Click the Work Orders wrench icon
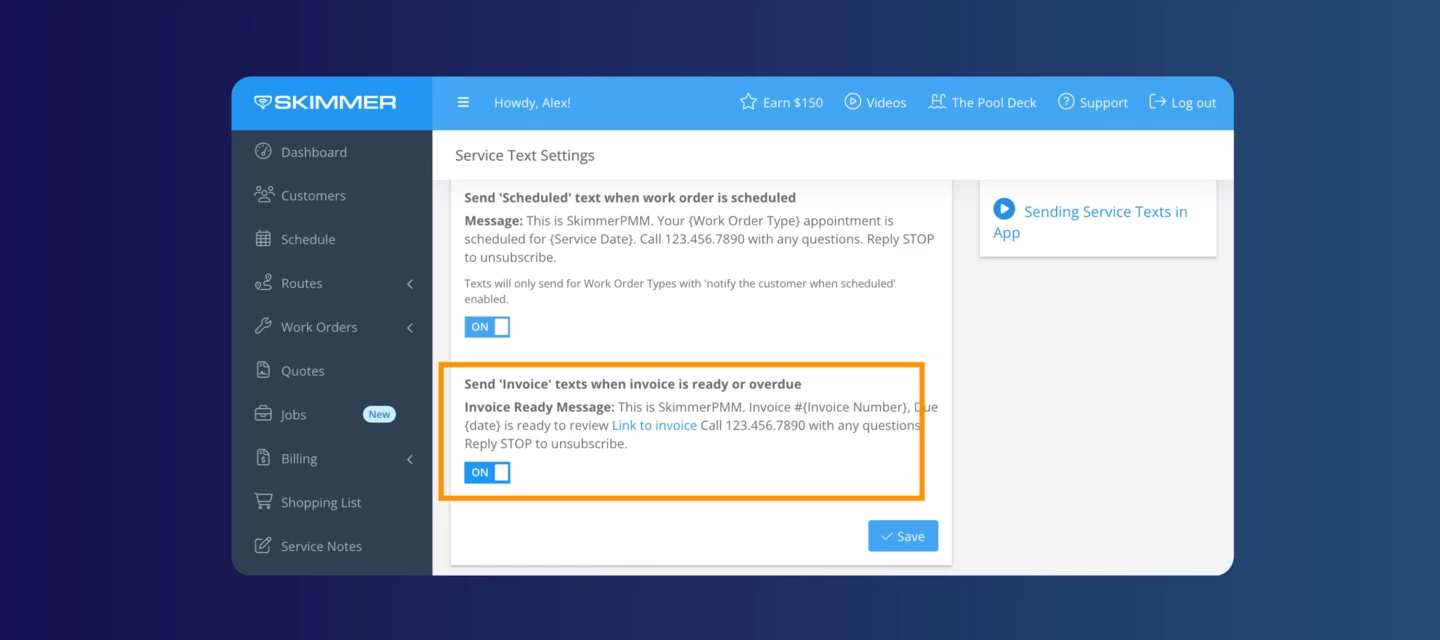 (263, 326)
